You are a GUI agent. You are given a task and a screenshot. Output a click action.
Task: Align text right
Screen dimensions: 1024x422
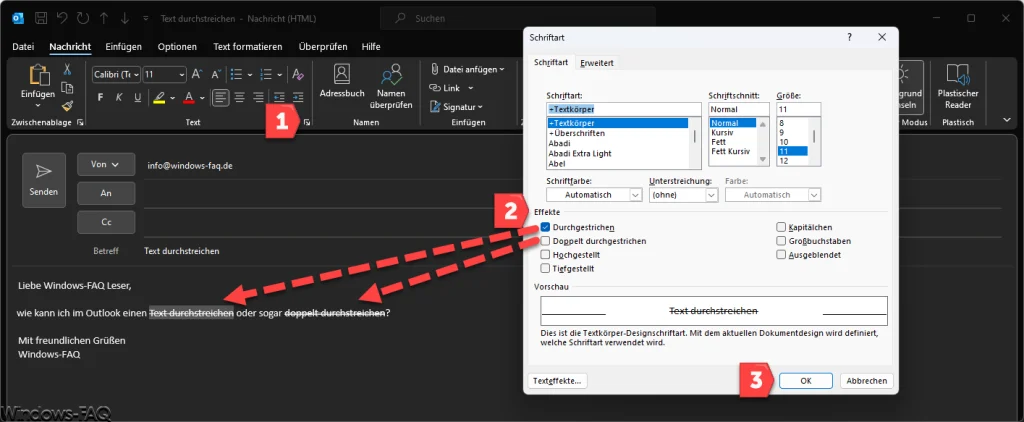point(259,97)
